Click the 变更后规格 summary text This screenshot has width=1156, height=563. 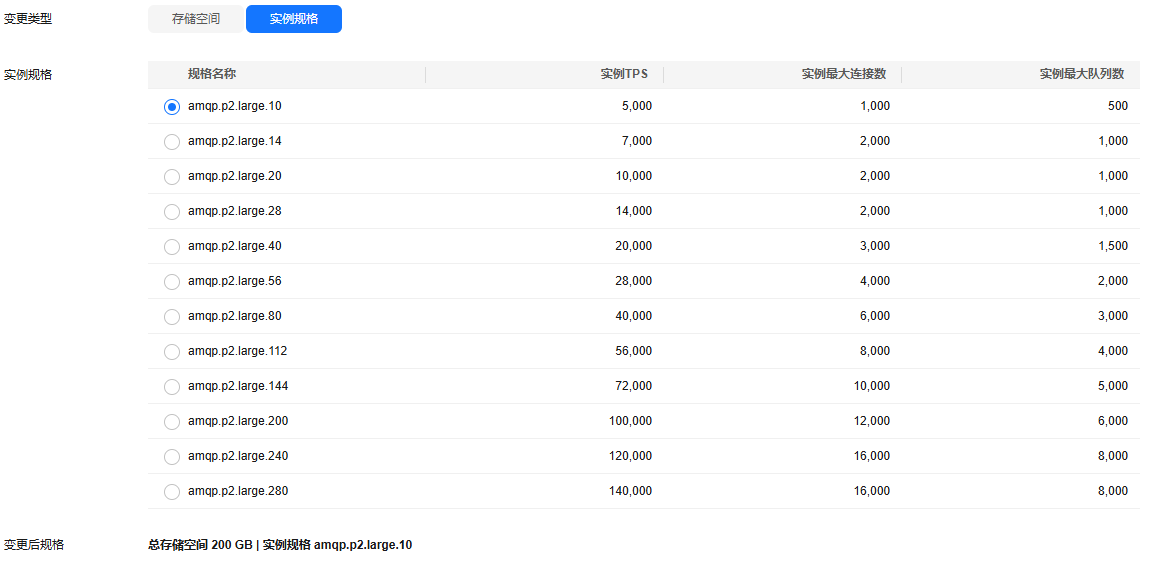click(x=280, y=545)
